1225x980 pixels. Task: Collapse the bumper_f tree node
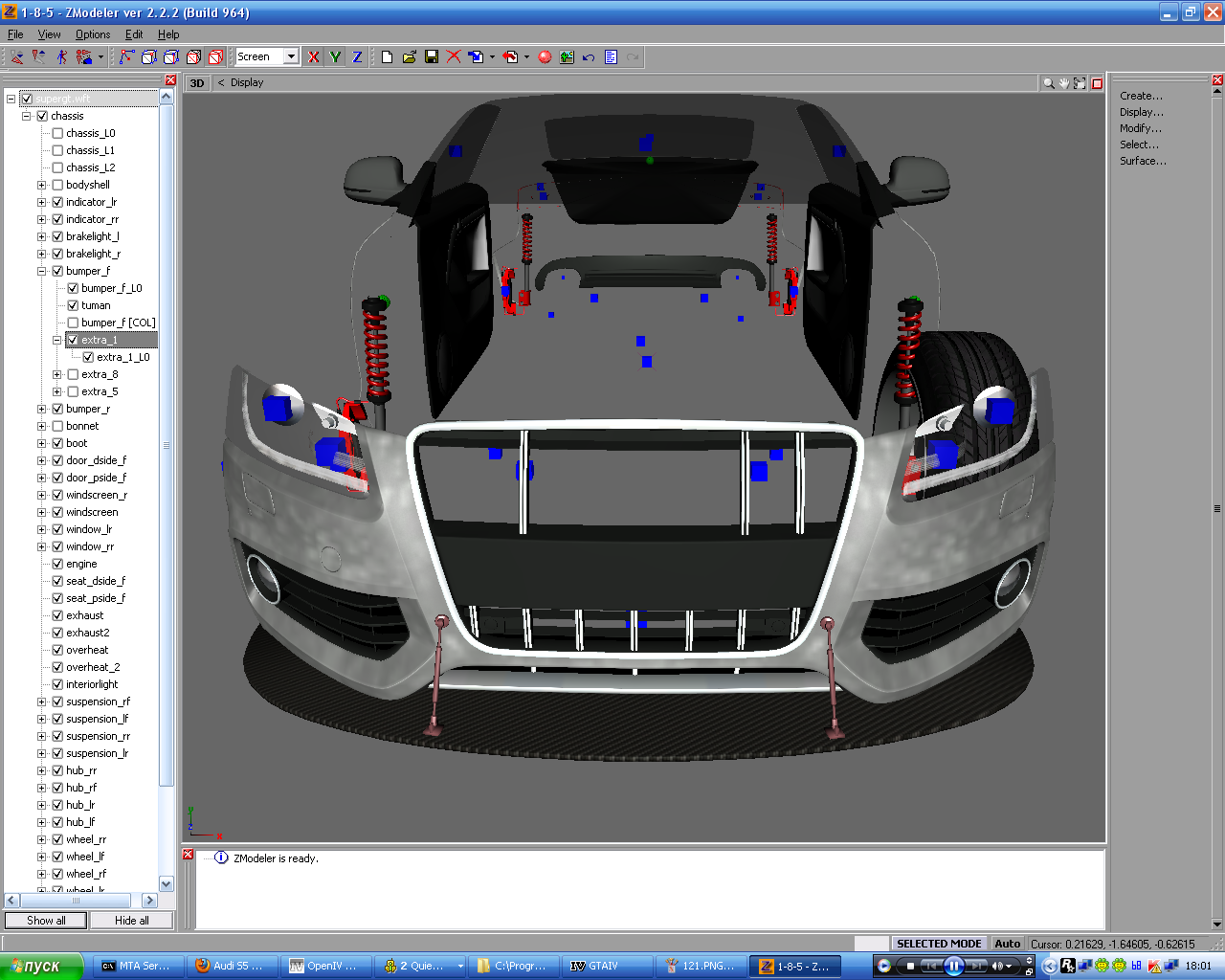pos(42,271)
